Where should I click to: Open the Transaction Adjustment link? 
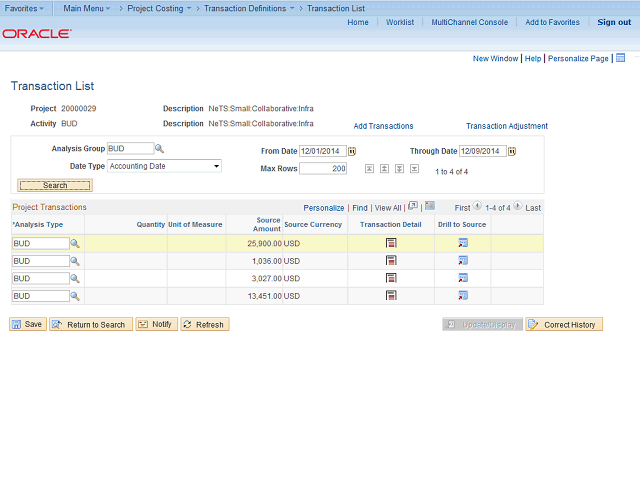[506, 126]
